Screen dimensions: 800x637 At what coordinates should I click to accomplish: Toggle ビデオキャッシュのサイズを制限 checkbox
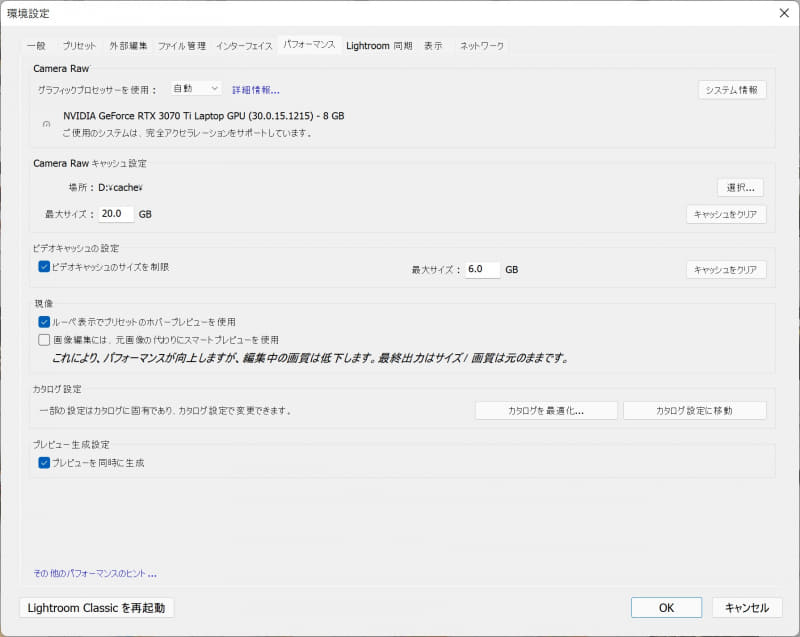[44, 266]
